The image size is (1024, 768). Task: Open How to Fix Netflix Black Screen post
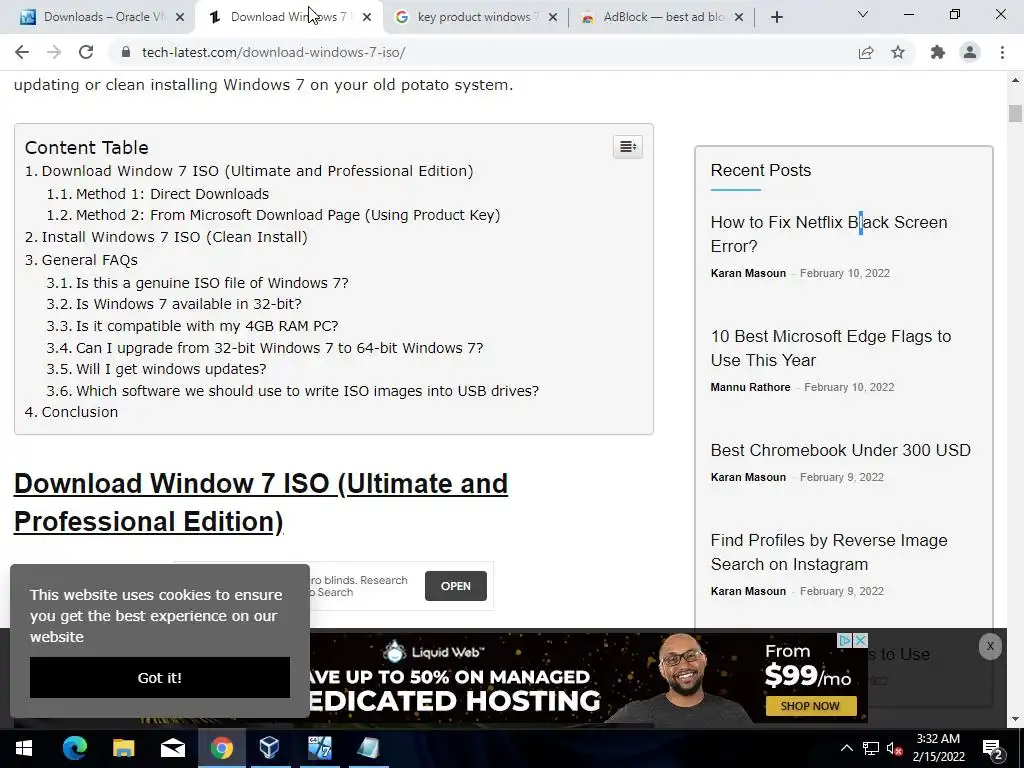click(x=829, y=234)
